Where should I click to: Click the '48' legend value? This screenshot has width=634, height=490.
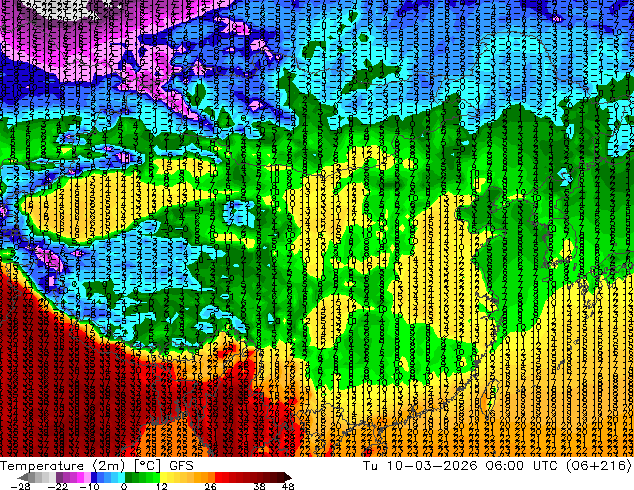[x=288, y=486]
